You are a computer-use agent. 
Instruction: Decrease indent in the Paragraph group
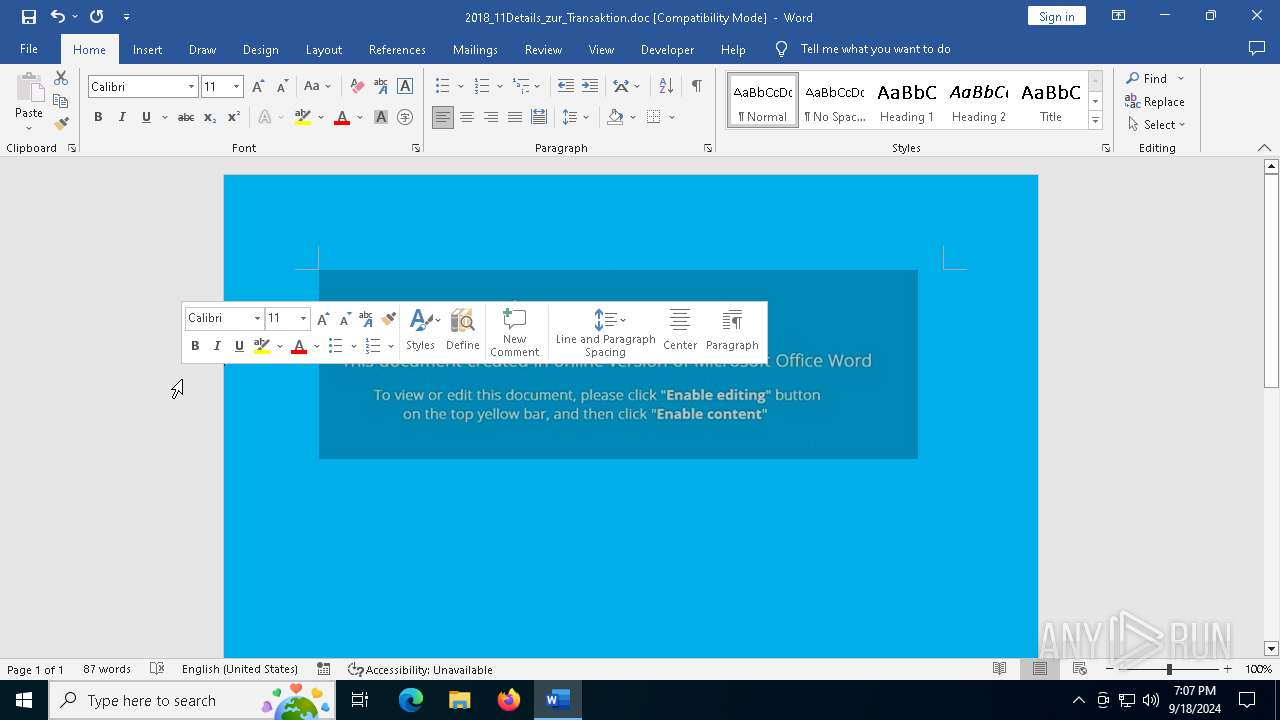[566, 86]
